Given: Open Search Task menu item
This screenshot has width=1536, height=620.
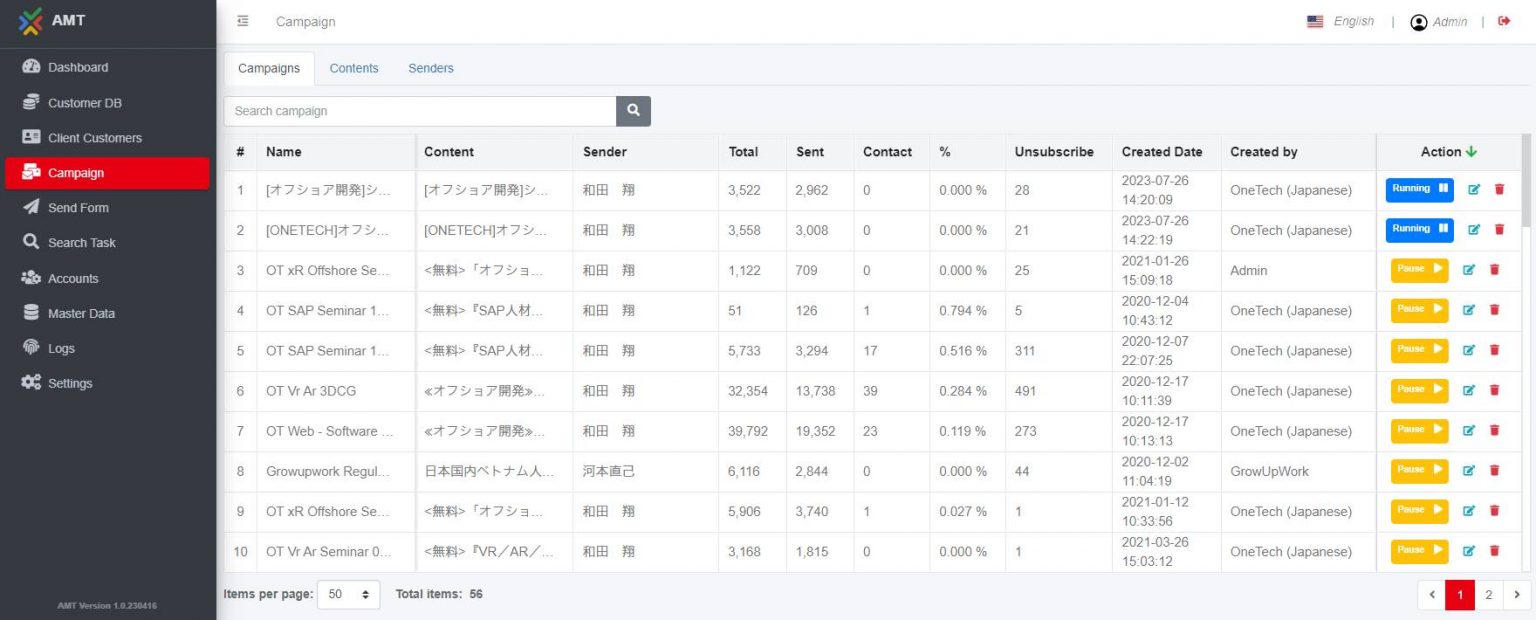Looking at the screenshot, I should point(108,243).
